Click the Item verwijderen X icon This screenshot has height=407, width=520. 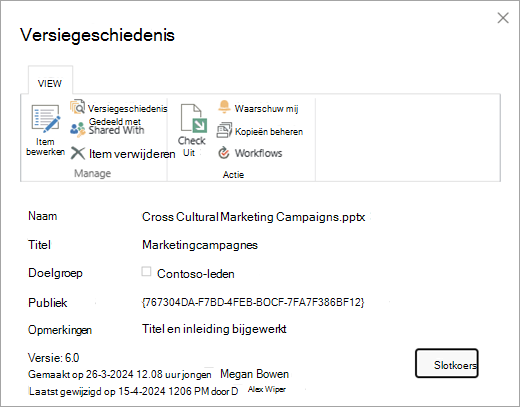click(78, 154)
